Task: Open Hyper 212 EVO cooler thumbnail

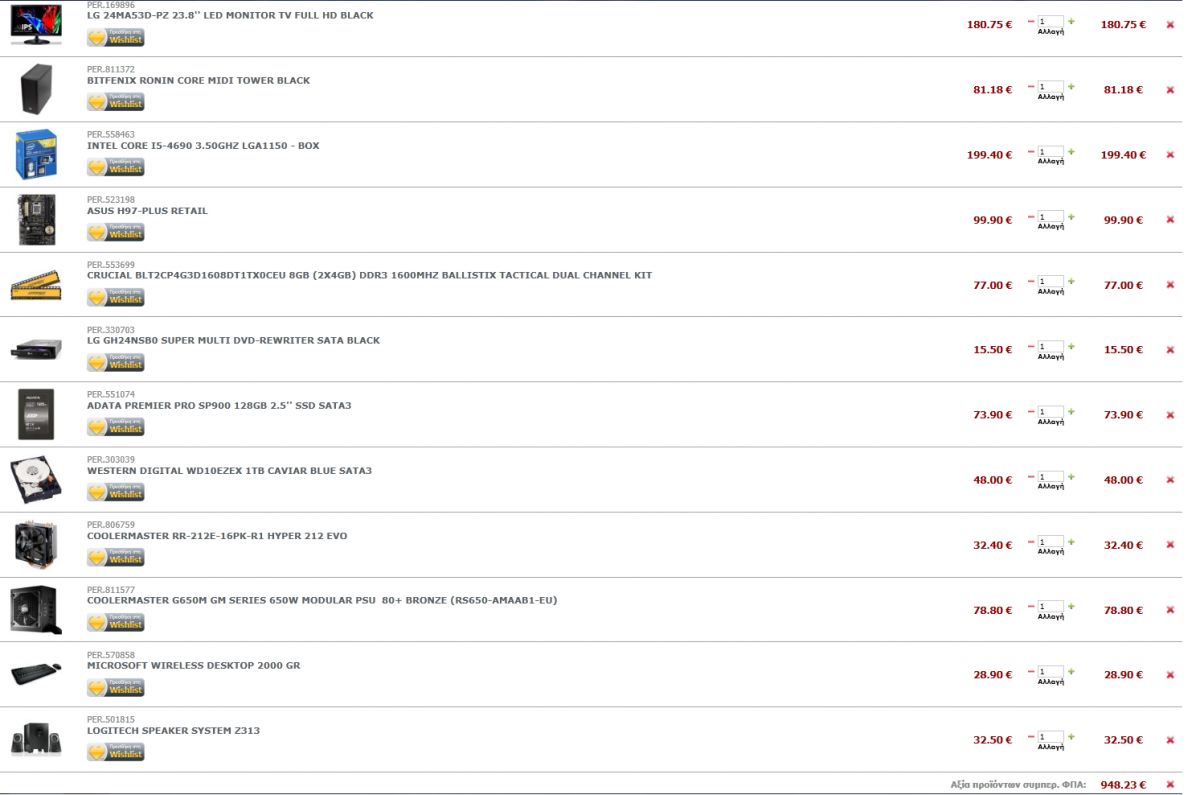Action: [x=36, y=544]
